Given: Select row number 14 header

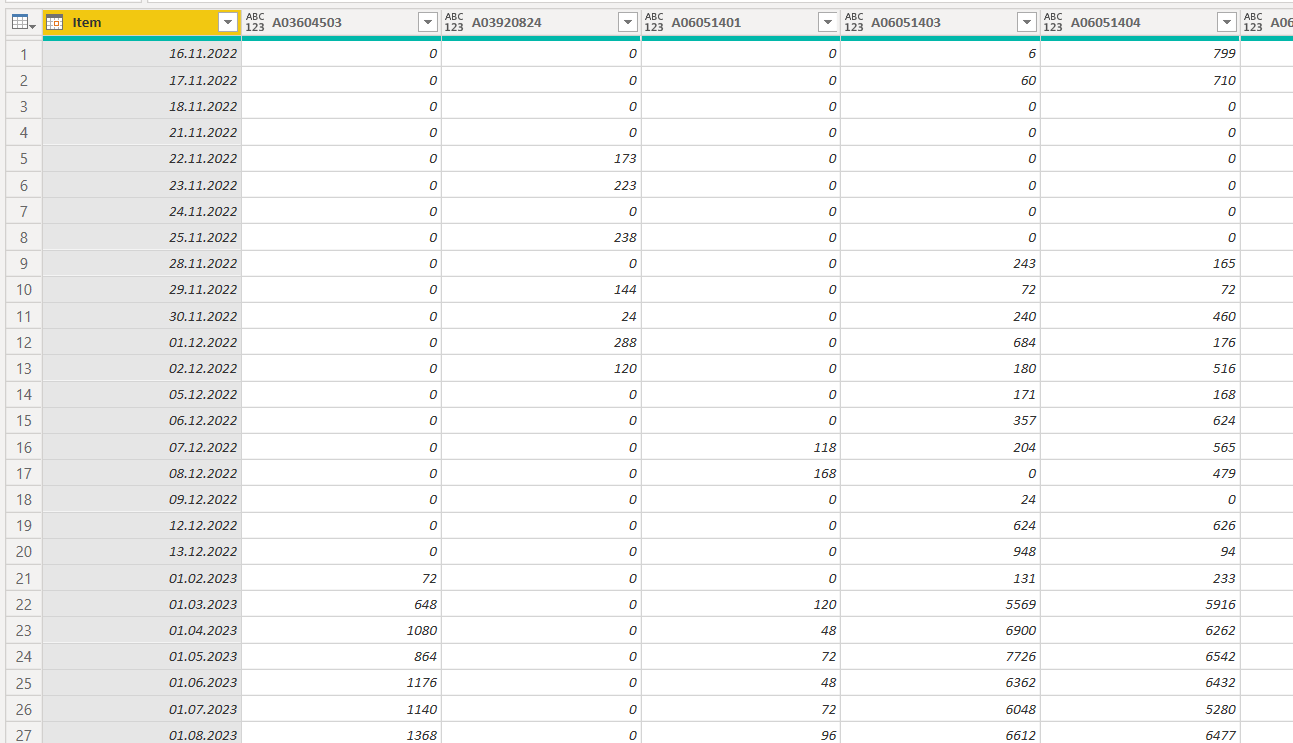Looking at the screenshot, I should [24, 395].
